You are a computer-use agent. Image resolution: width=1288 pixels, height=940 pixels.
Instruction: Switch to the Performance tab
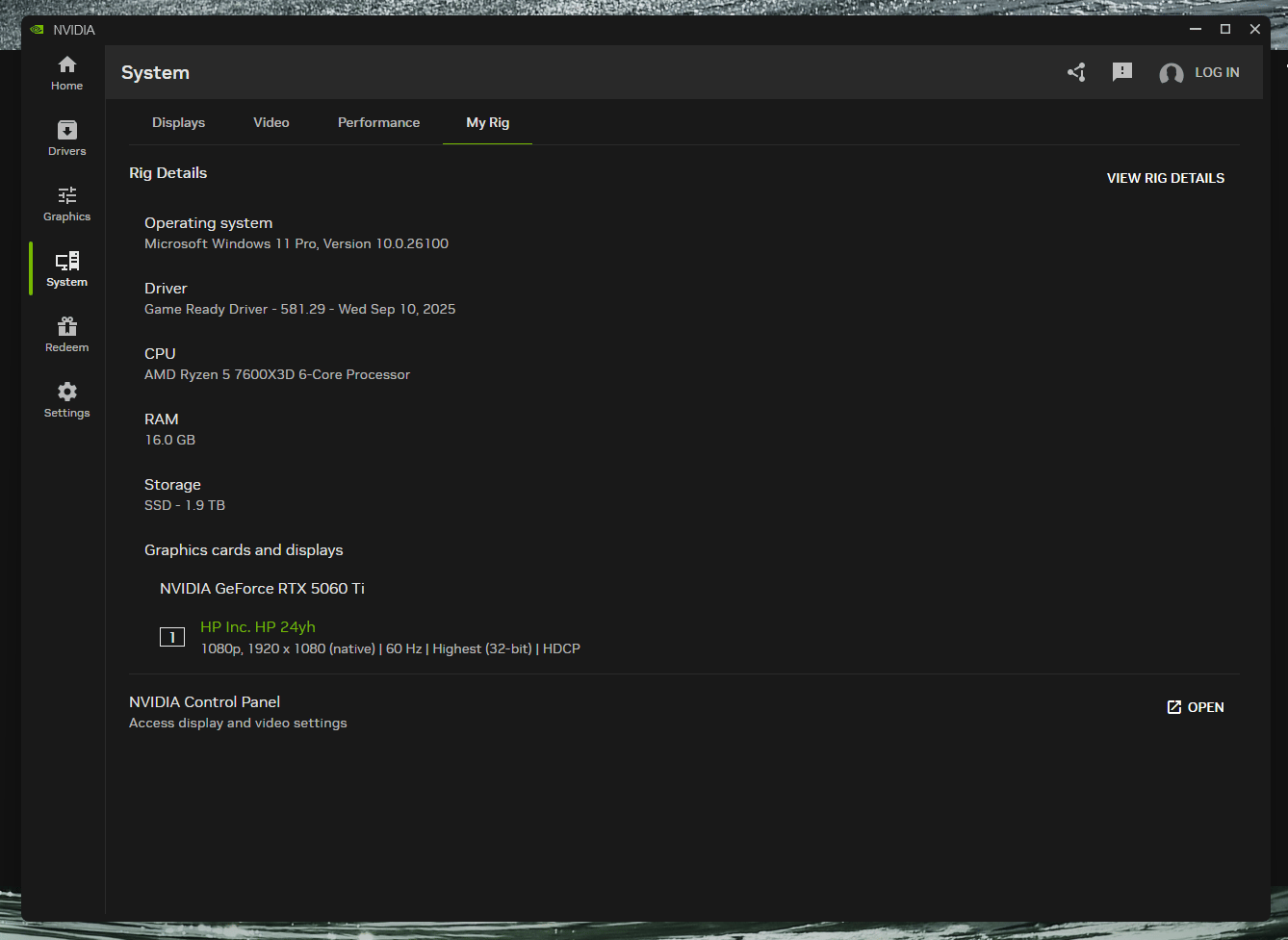pos(378,122)
